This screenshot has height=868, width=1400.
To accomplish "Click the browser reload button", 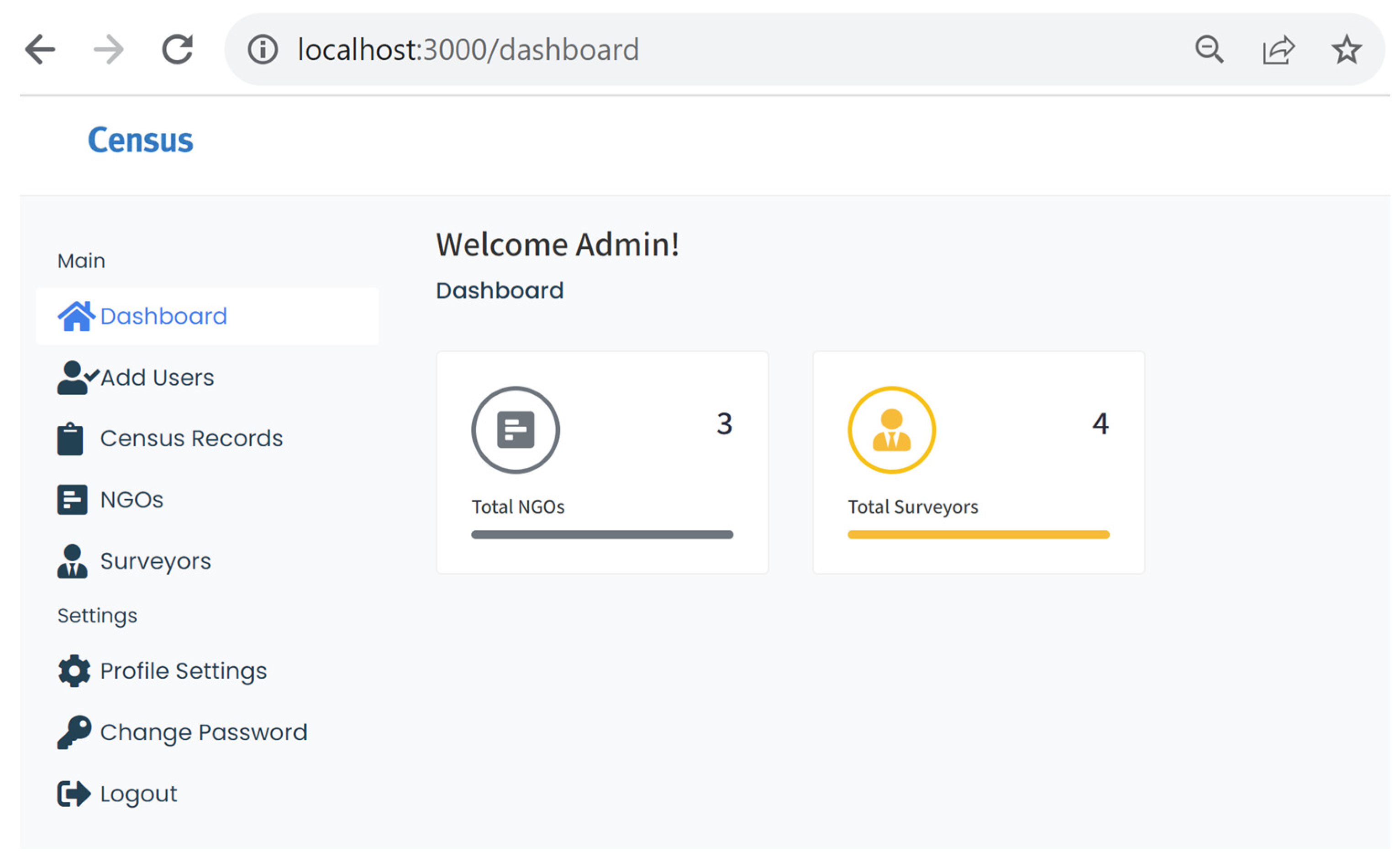I will click(x=177, y=49).
